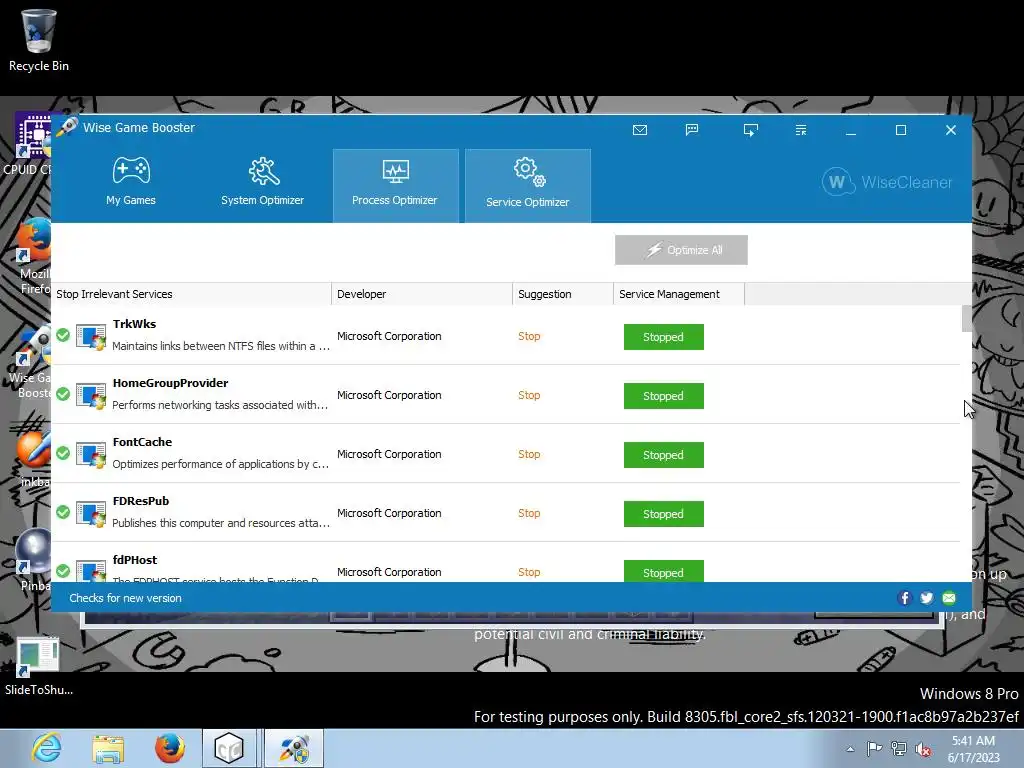Click the Optimize All button

pos(681,250)
